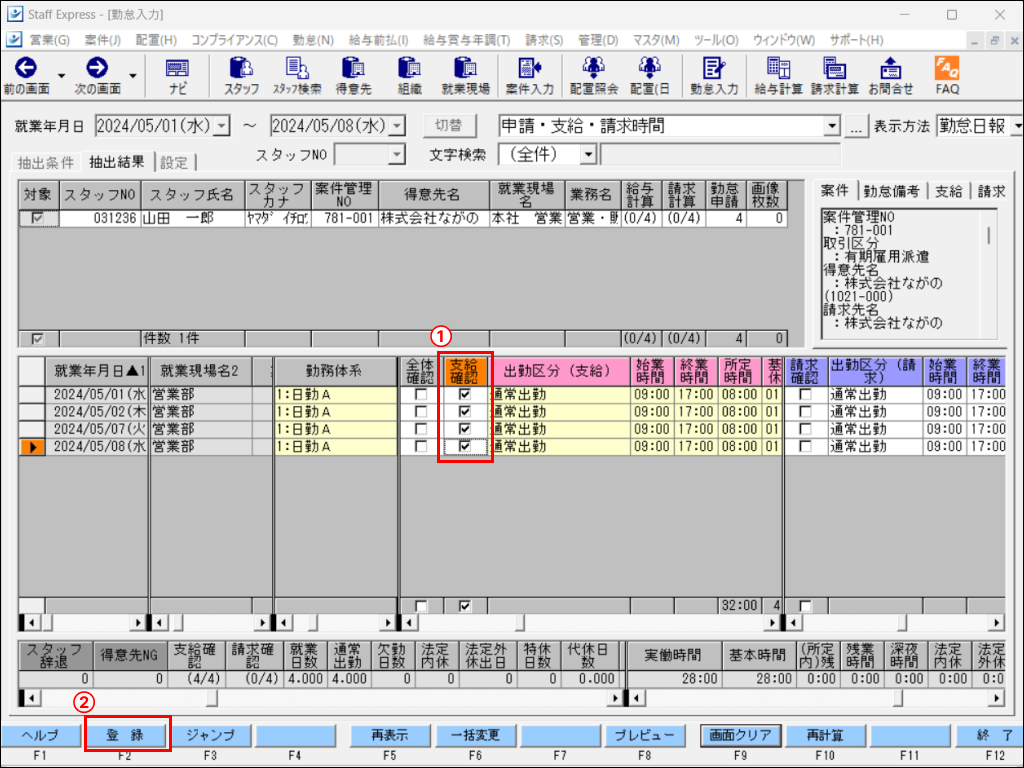The height and width of the screenshot is (768, 1024).
Task: Open the マスタ(M) menu
Action: click(656, 40)
